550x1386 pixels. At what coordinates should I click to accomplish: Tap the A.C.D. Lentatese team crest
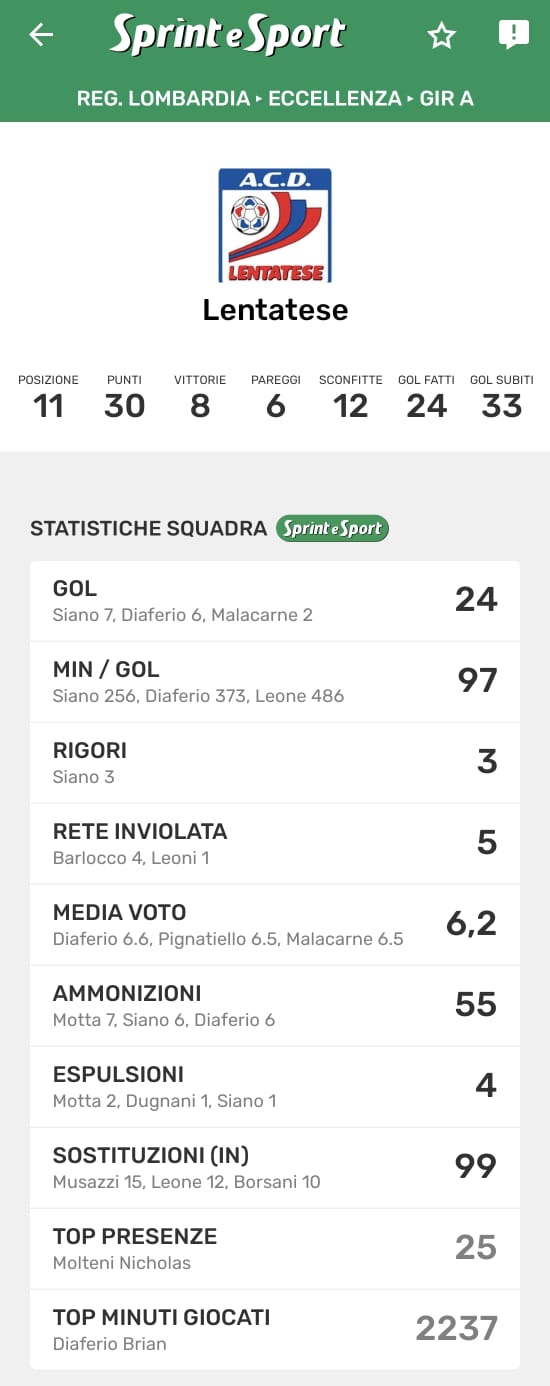tap(275, 225)
